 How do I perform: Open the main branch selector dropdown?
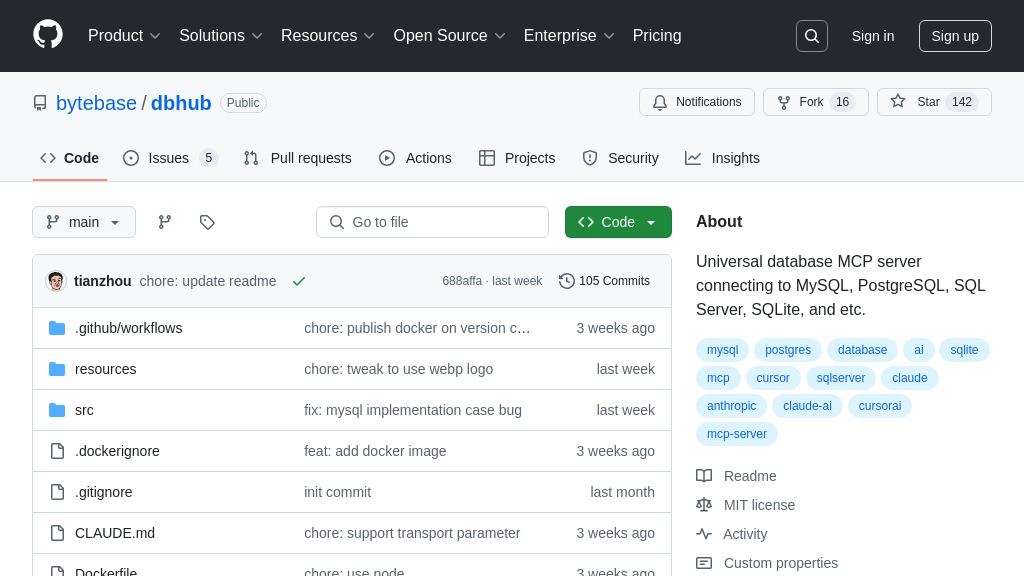coord(84,222)
